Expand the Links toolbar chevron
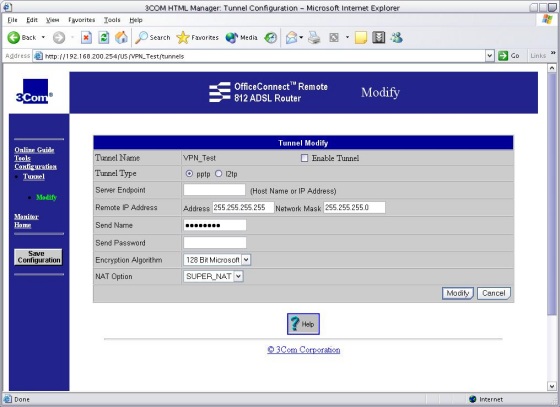The height and width of the screenshot is (407, 560). coord(553,53)
